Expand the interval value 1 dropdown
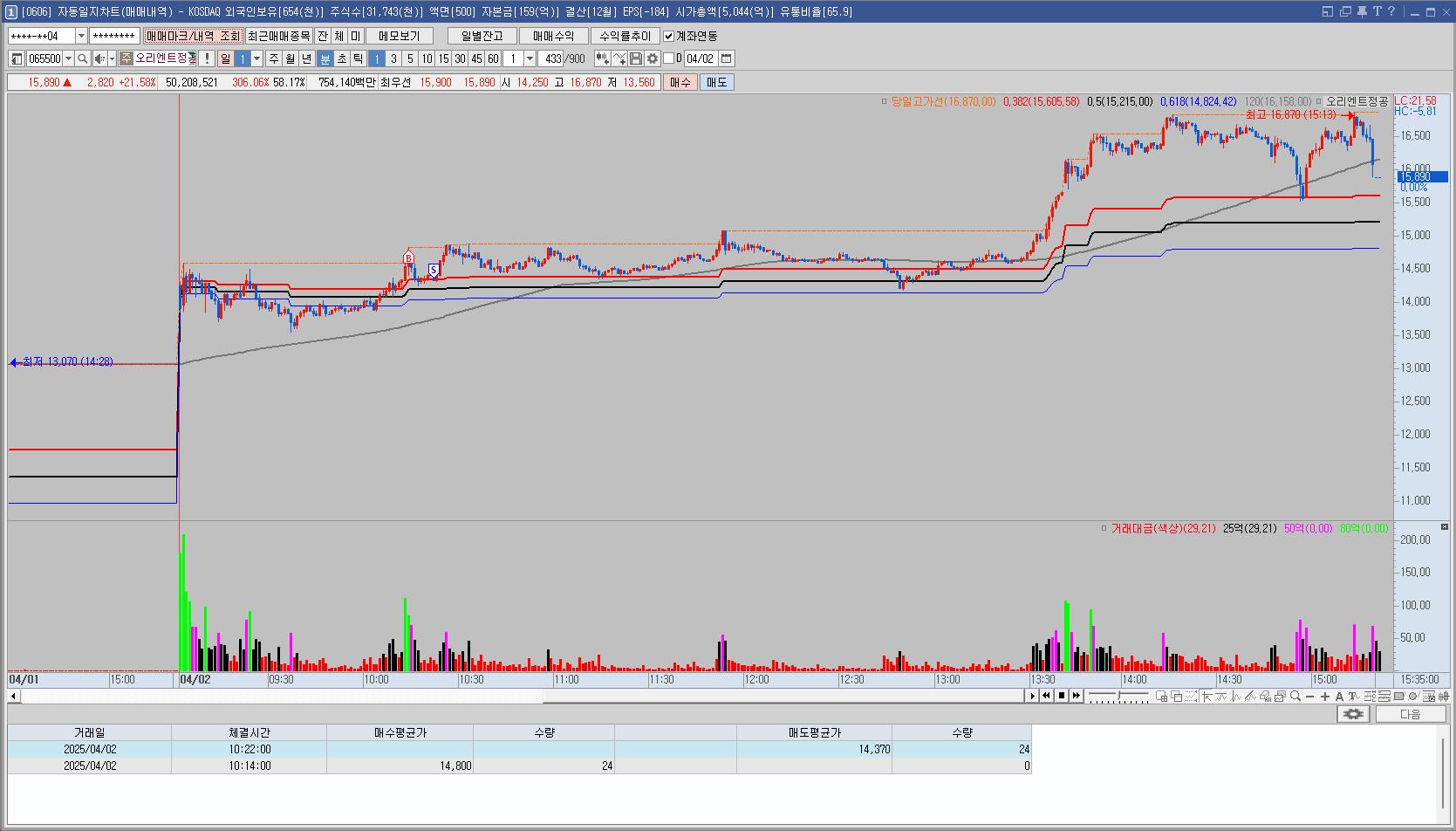The width and height of the screenshot is (1456, 831). pos(530,58)
